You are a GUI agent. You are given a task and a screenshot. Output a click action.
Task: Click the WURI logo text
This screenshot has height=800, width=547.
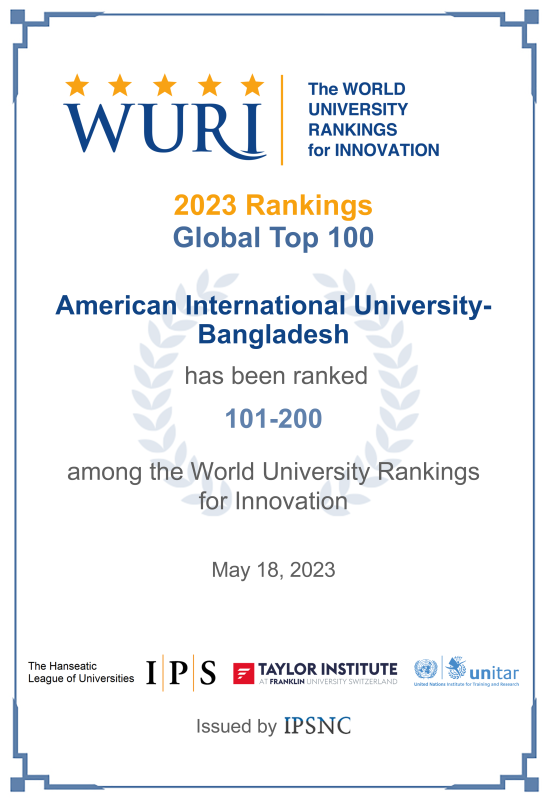(x=164, y=130)
